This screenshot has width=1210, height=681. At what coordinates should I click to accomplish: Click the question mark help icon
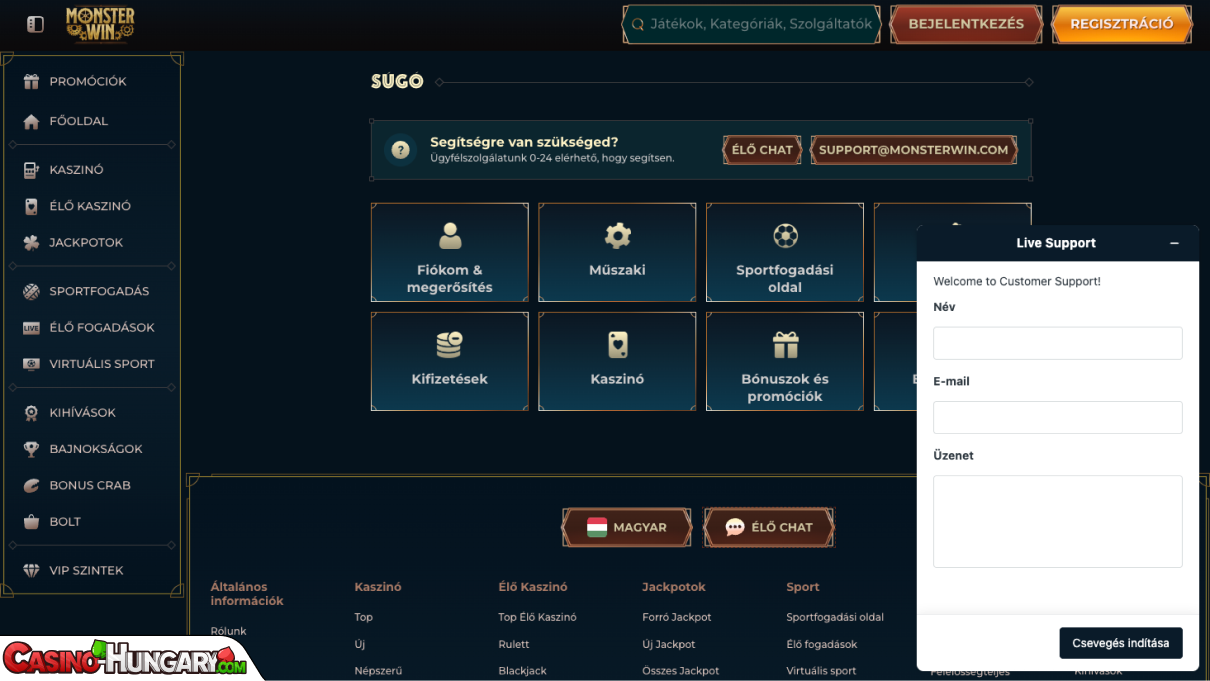tap(401, 150)
